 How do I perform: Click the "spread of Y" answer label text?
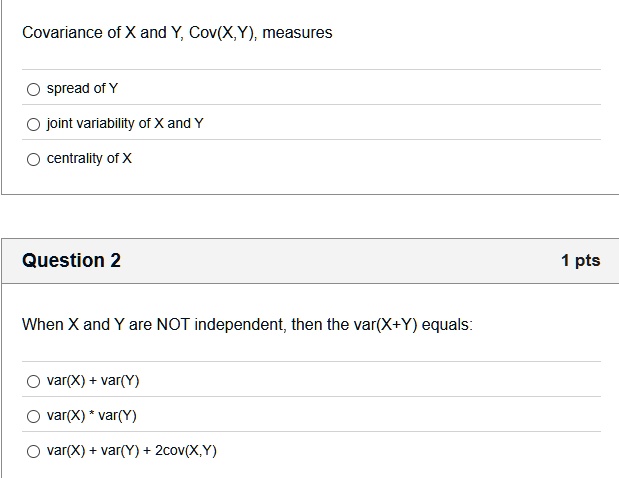coord(82,88)
